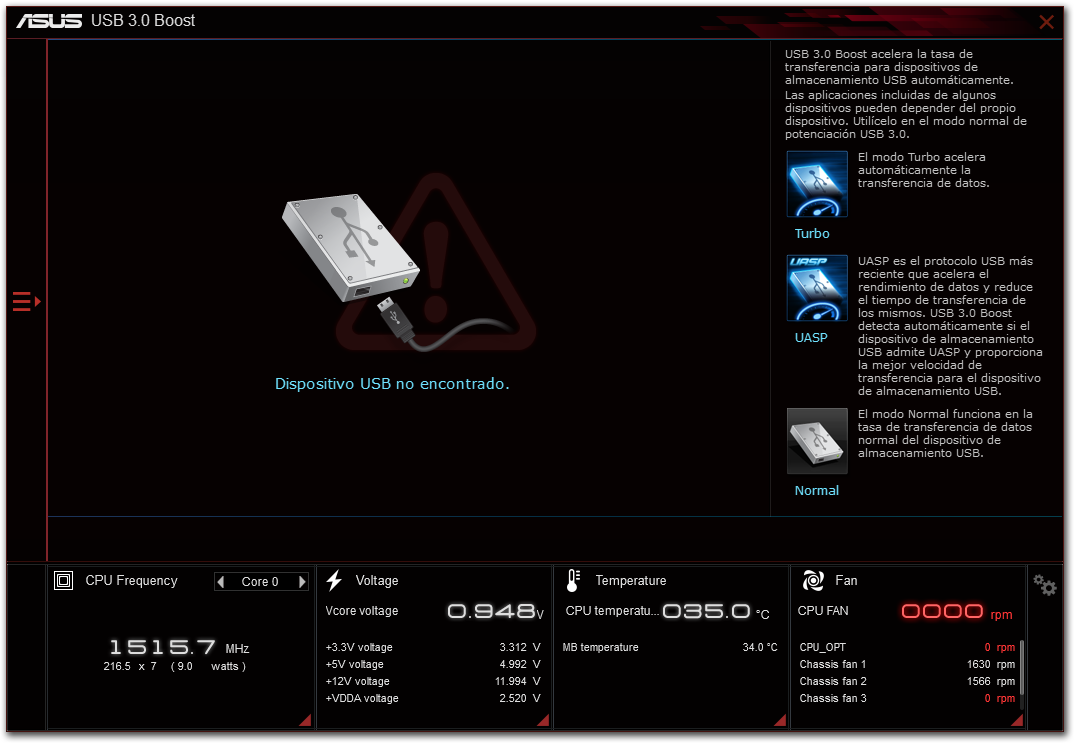The height and width of the screenshot is (749, 1079).
Task: Open the side menu with the red hamburger arrow icon
Action: coord(27,302)
